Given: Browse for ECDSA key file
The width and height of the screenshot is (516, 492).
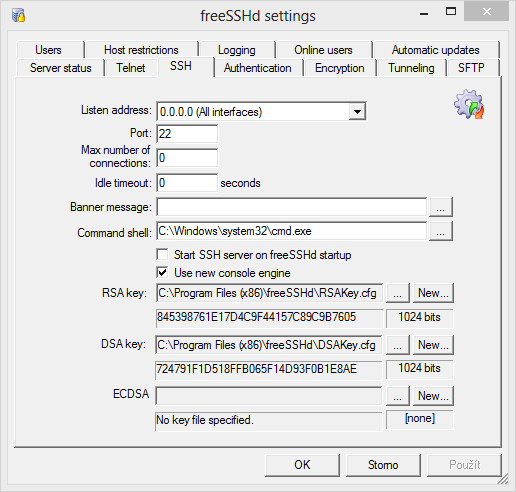Looking at the screenshot, I should pos(398,396).
